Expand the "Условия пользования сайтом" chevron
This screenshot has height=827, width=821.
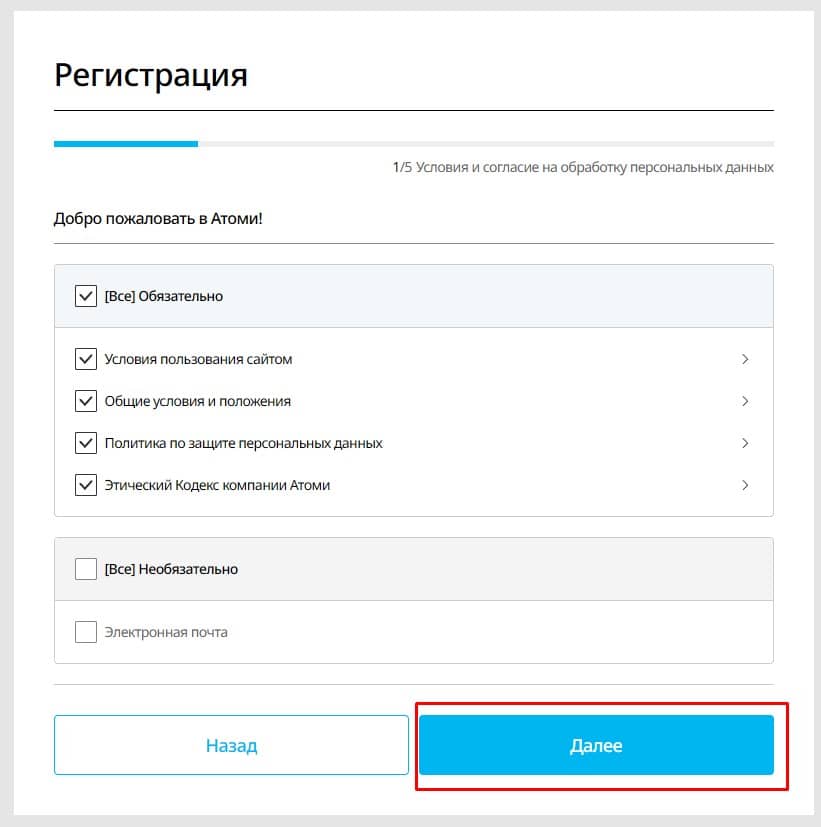(x=745, y=358)
